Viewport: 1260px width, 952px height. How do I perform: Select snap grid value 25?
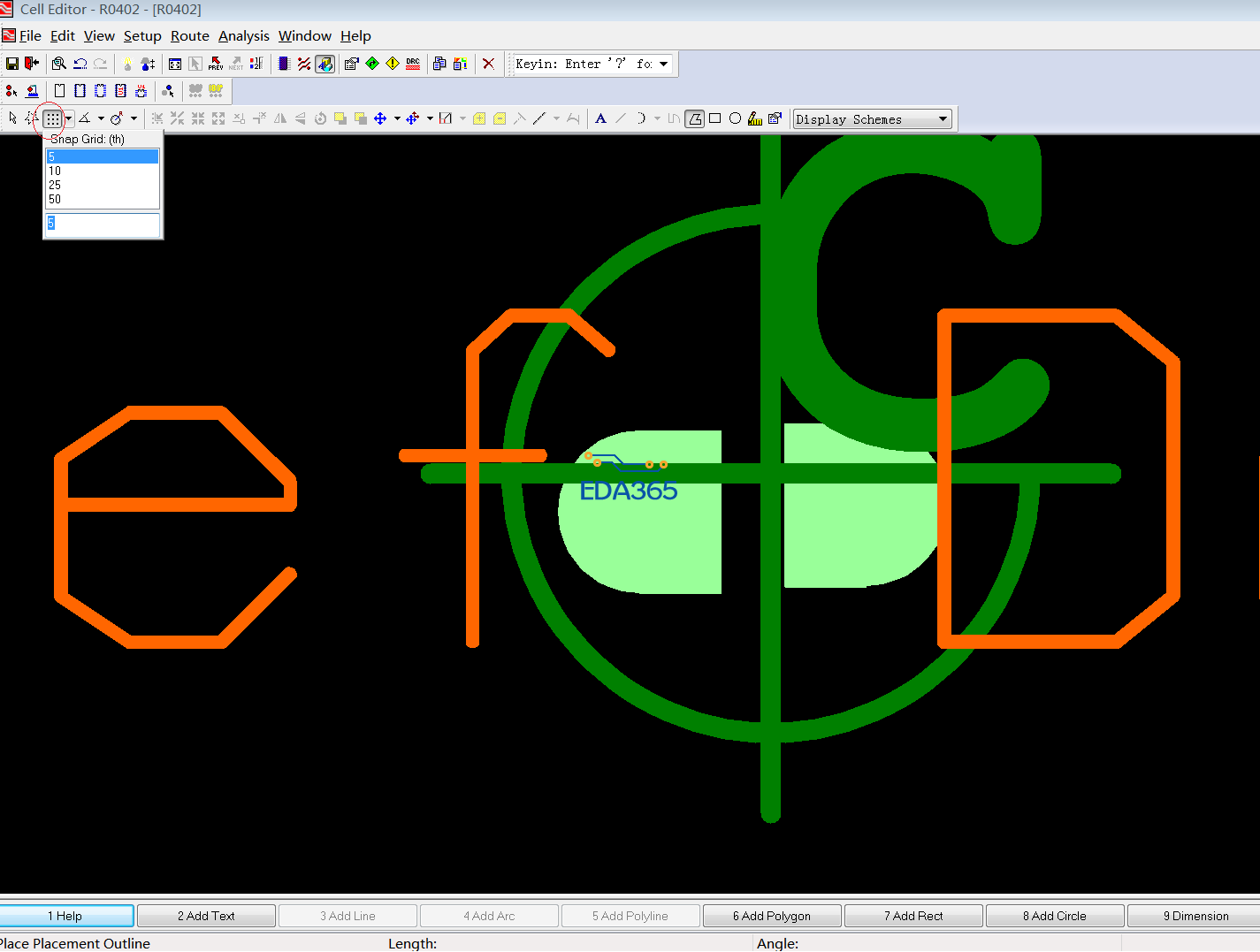[x=103, y=185]
